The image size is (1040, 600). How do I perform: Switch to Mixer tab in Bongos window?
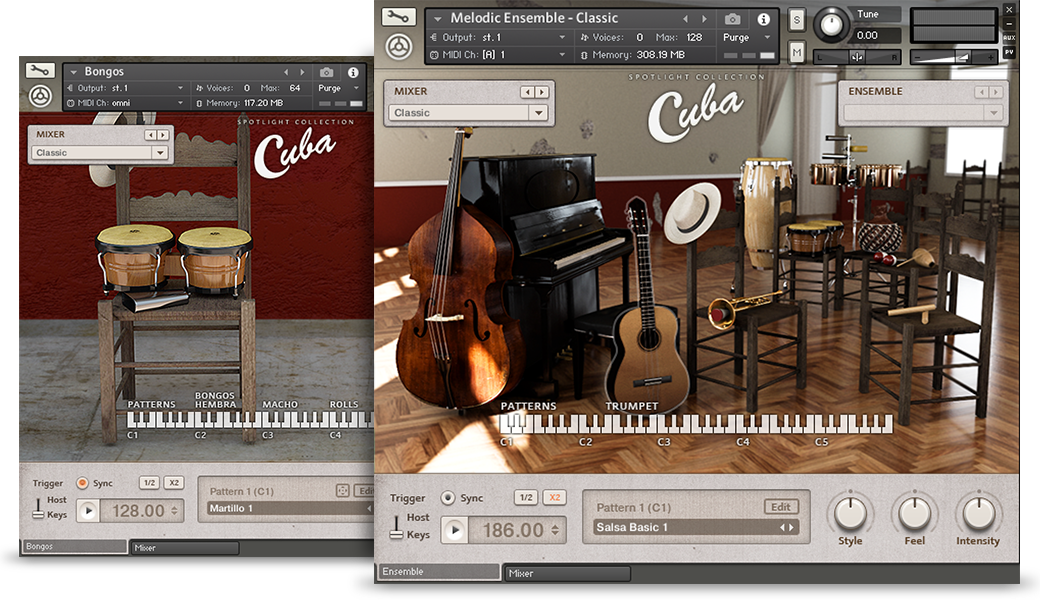184,548
